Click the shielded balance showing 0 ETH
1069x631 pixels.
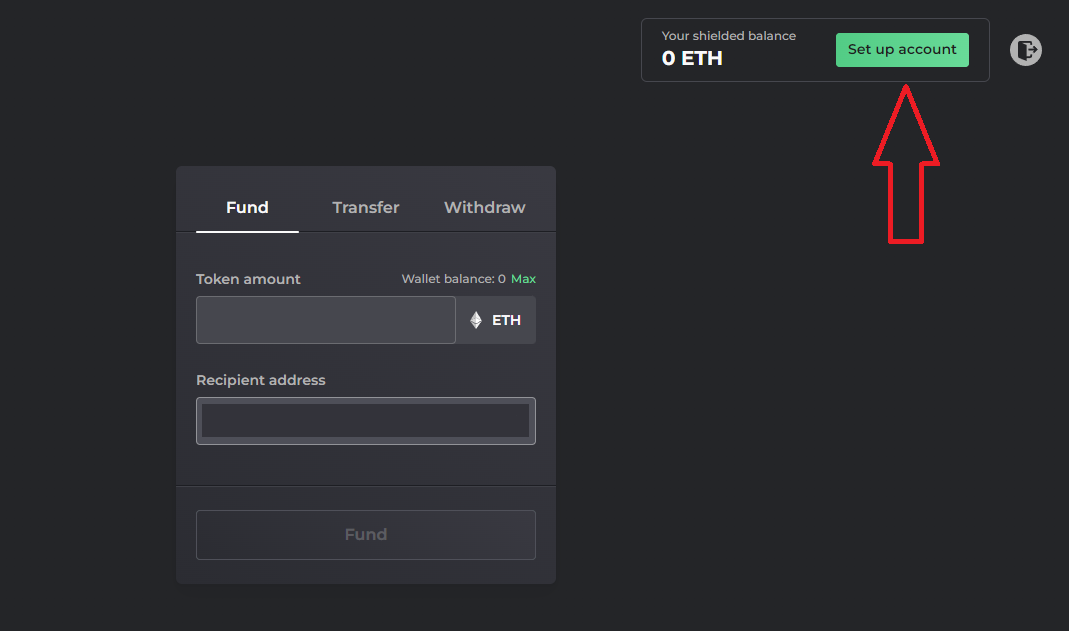pos(691,58)
